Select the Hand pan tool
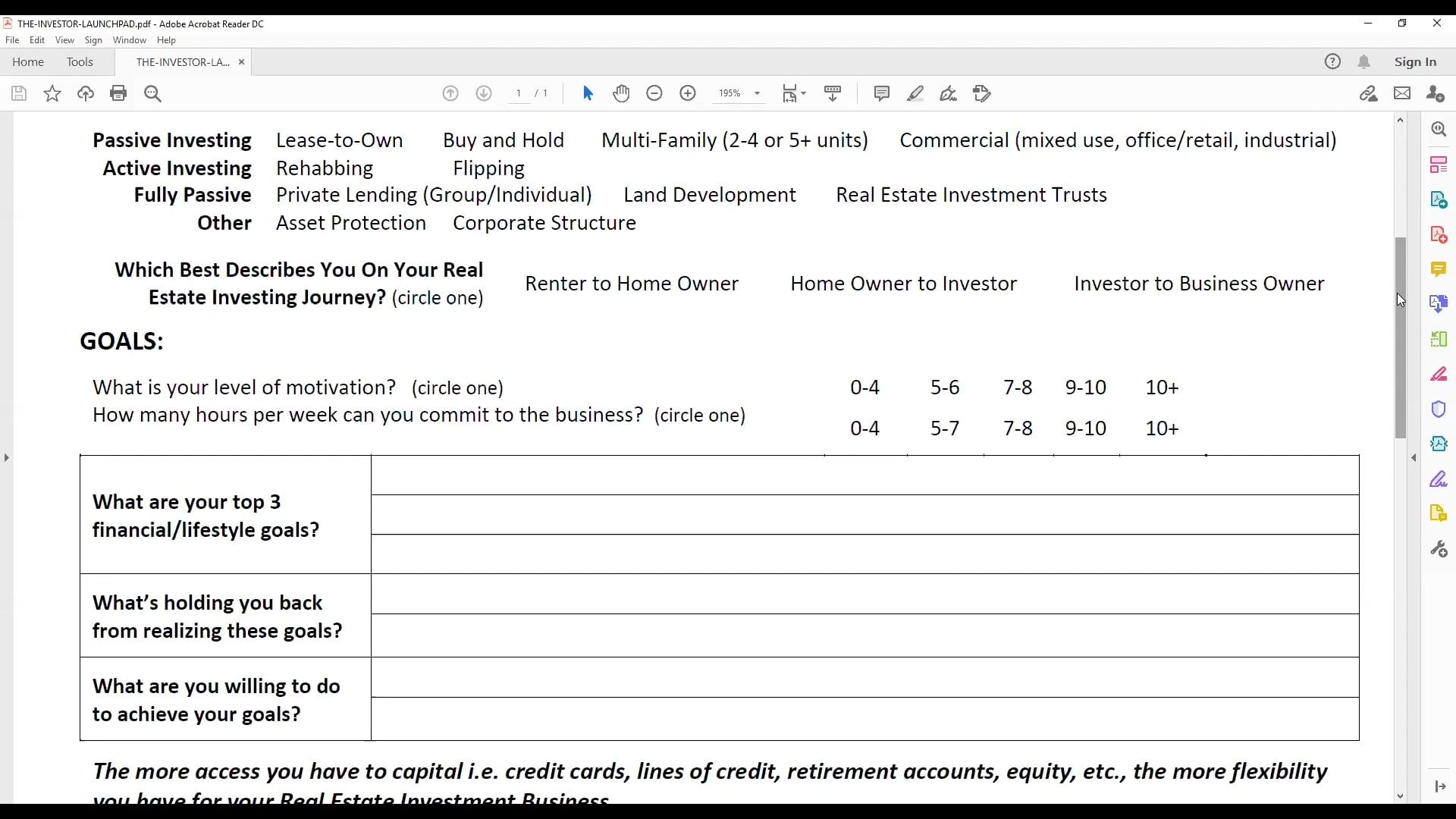 (x=621, y=93)
